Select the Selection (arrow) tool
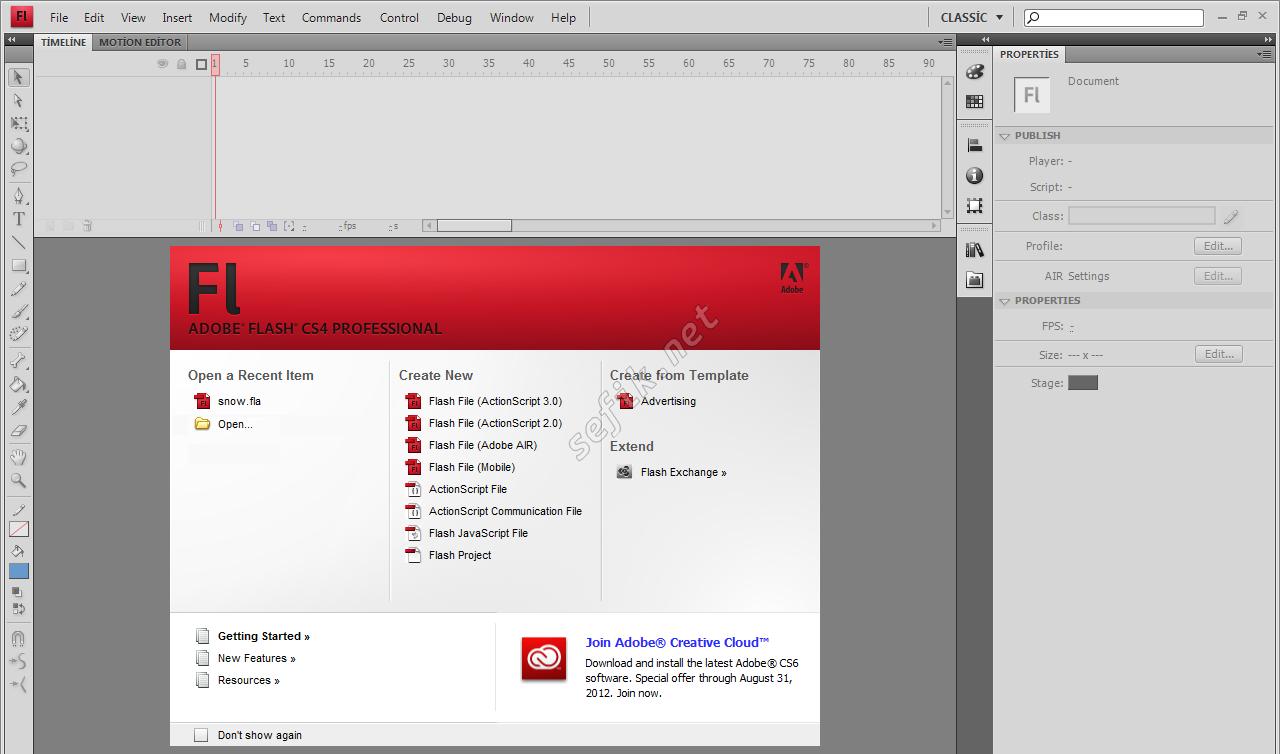 coord(18,77)
